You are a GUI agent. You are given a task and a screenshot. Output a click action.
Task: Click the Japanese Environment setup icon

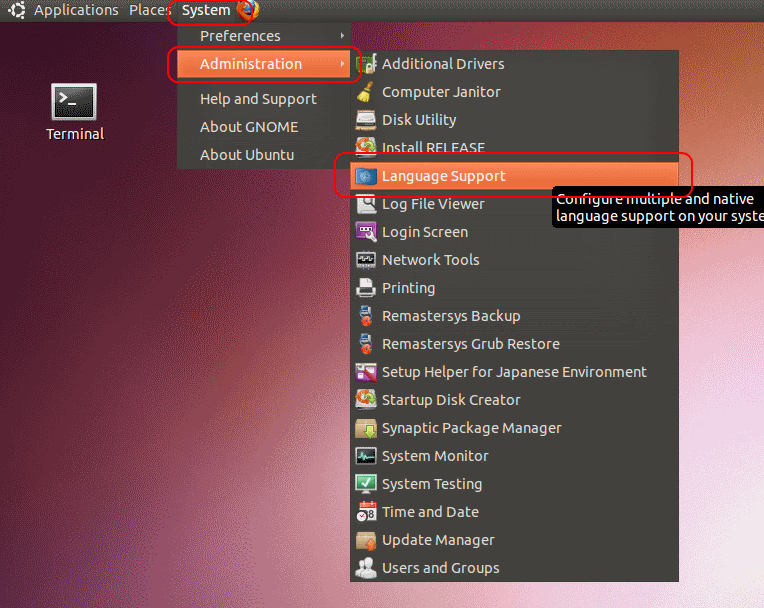366,372
